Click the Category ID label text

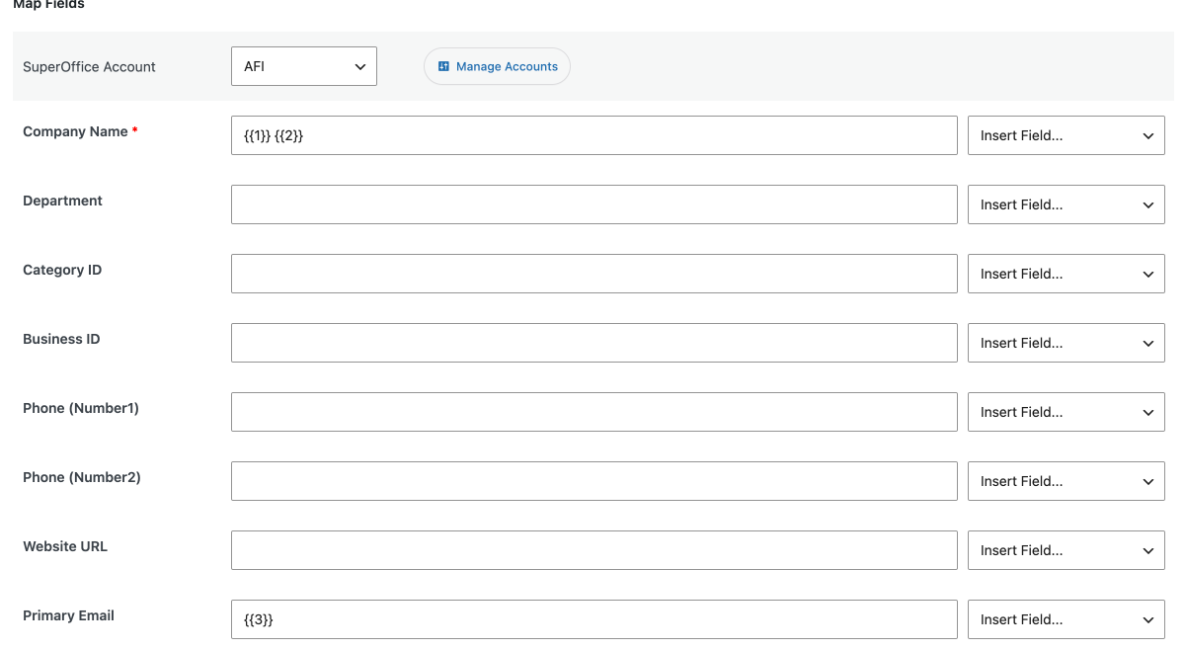(62, 270)
